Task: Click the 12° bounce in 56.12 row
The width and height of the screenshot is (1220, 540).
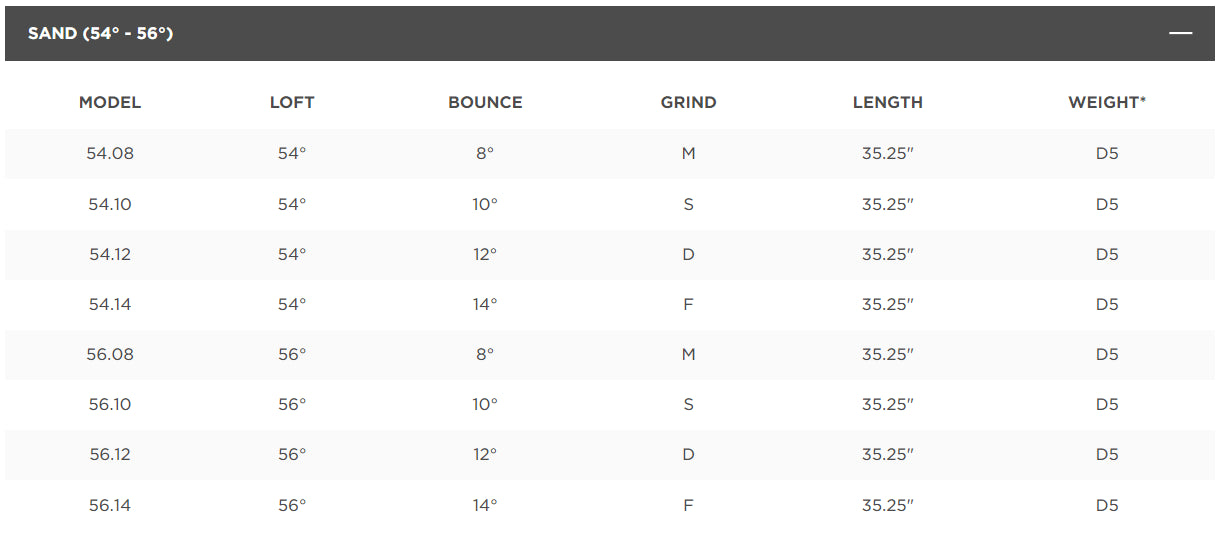Action: pos(485,454)
